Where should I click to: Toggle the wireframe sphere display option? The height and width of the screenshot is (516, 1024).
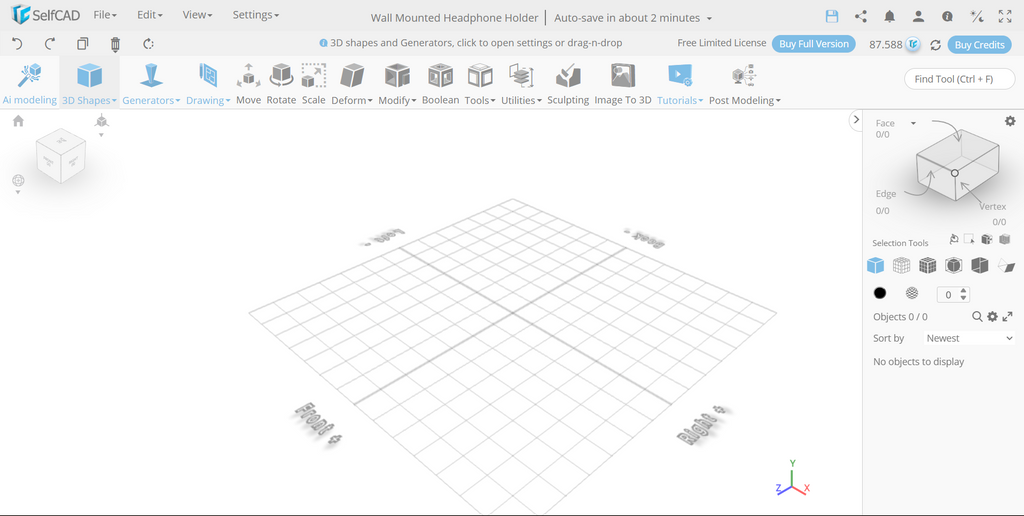pyautogui.click(x=912, y=293)
